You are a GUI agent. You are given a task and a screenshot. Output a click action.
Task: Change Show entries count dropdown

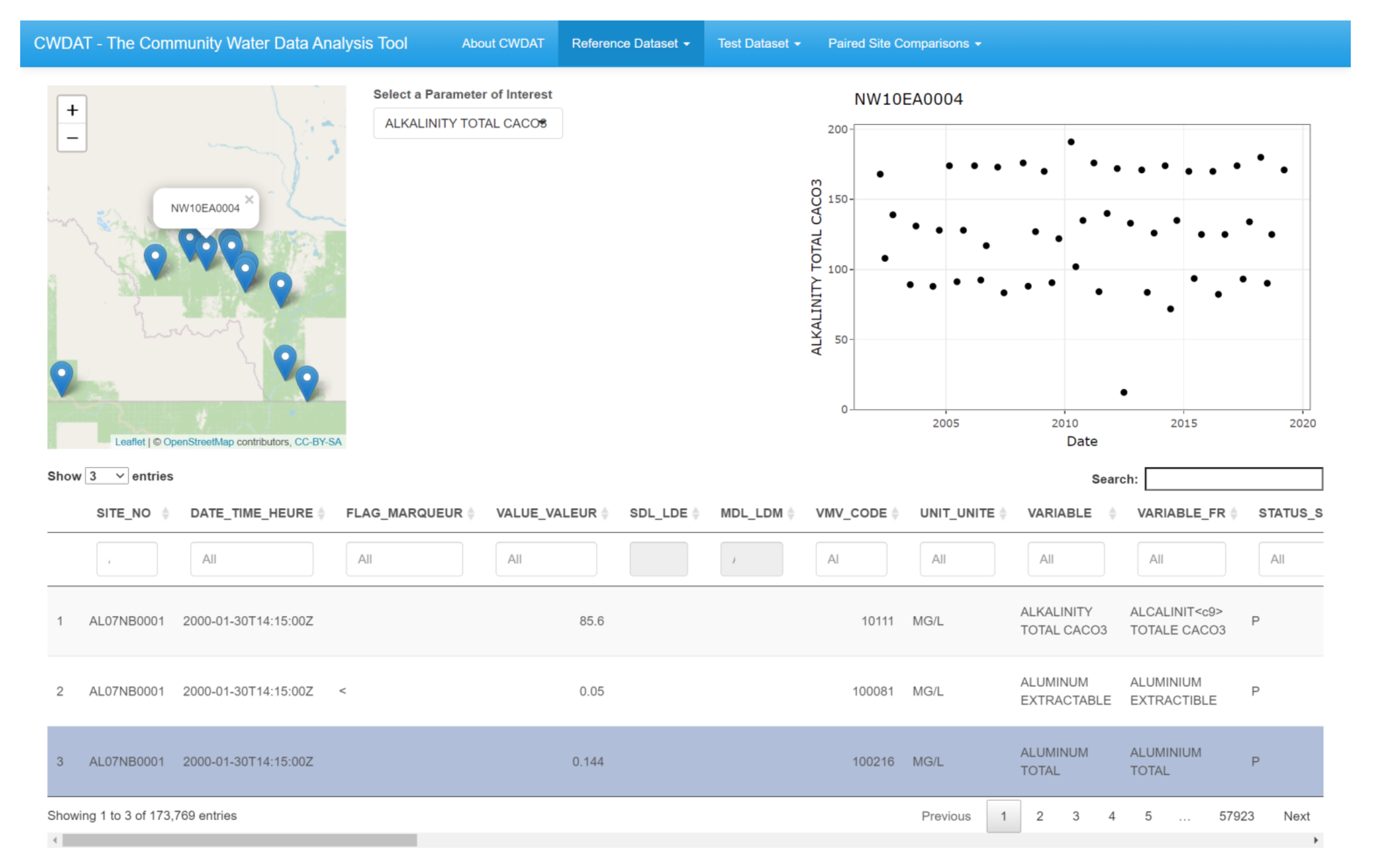coord(107,476)
